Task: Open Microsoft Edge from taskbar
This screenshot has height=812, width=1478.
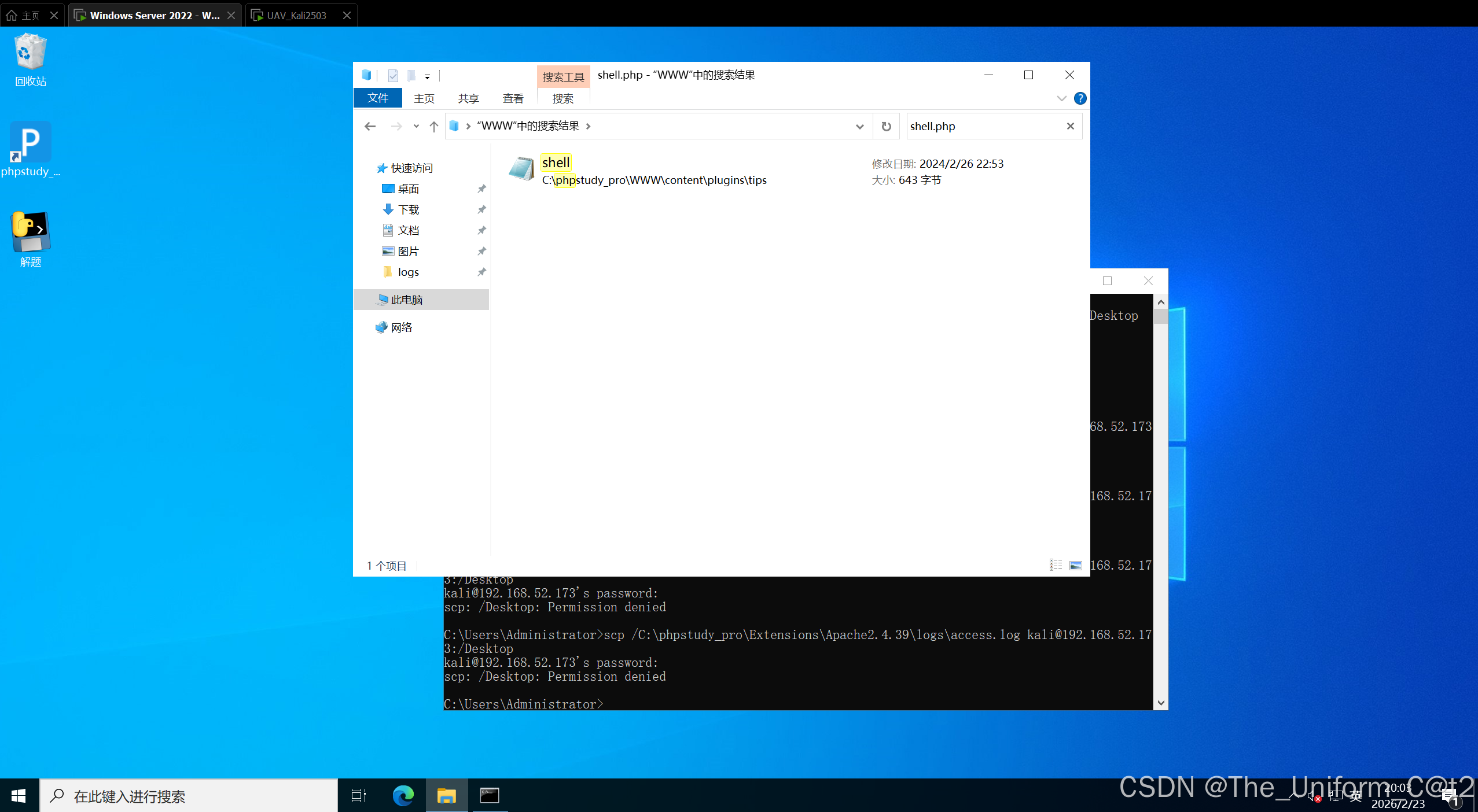Action: pos(403,796)
